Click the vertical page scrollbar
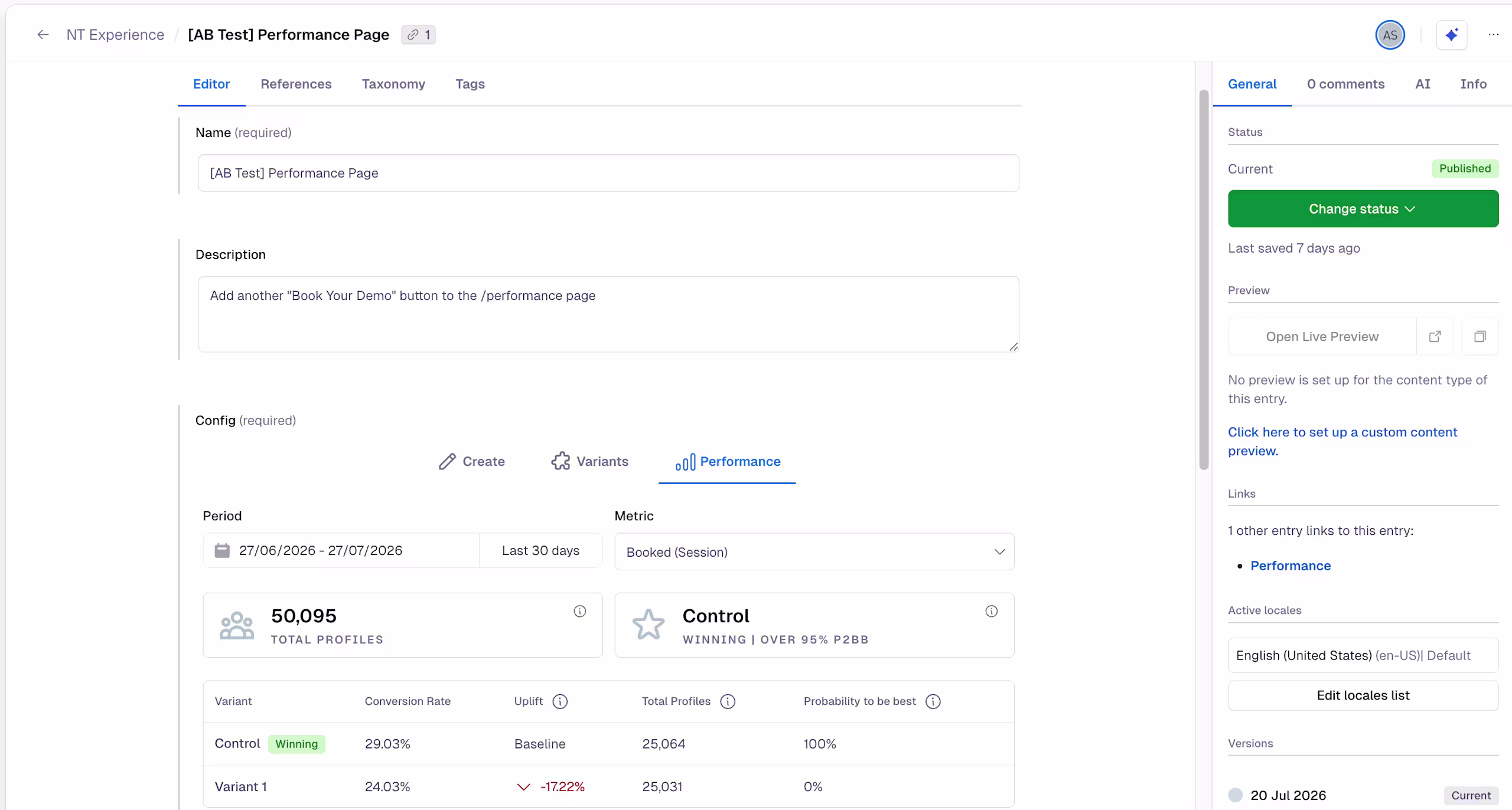Screen dimensions: 1512x810 pyautogui.click(x=1204, y=280)
